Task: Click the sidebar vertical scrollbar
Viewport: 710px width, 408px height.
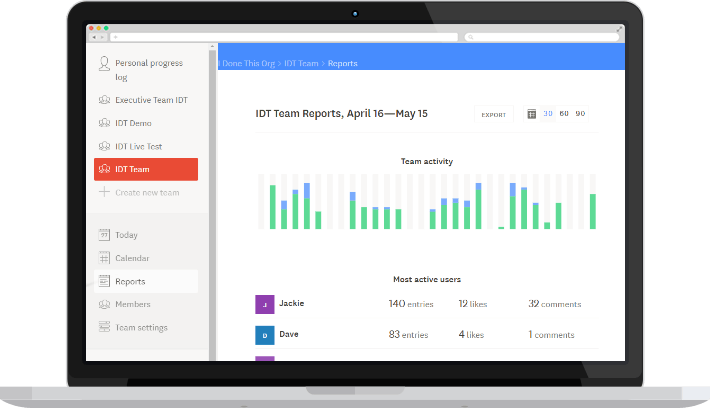Action: [x=212, y=202]
